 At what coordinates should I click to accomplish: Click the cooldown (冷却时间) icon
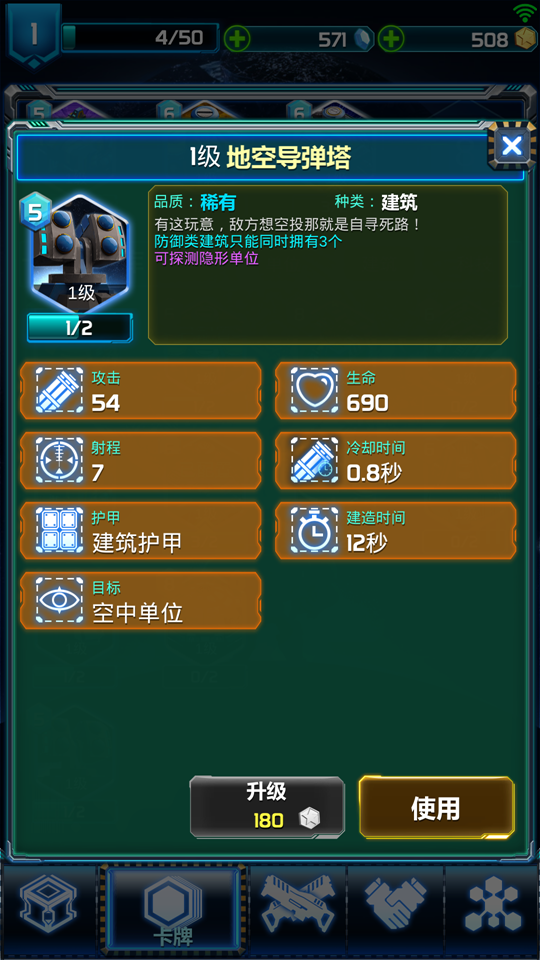click(314, 460)
